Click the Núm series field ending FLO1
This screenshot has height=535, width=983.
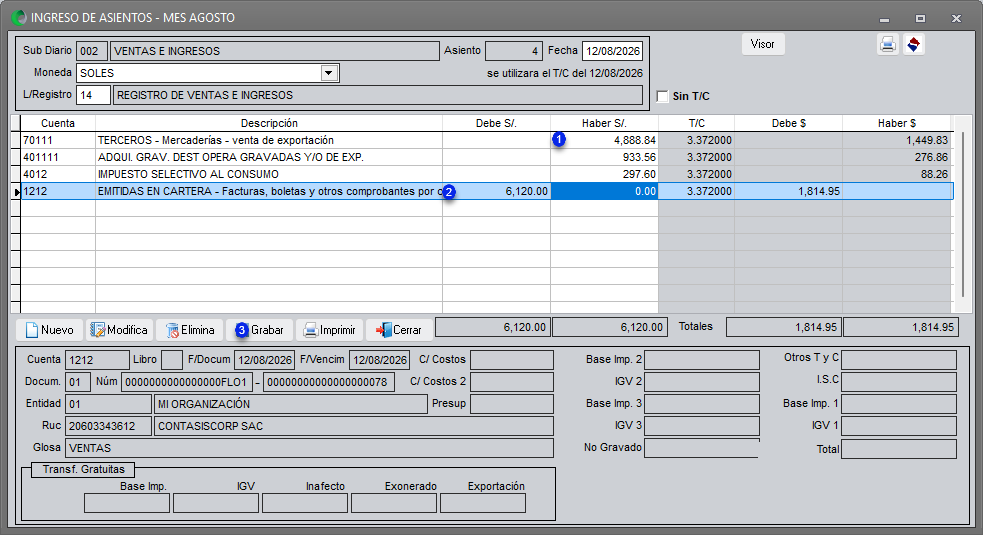(187, 382)
